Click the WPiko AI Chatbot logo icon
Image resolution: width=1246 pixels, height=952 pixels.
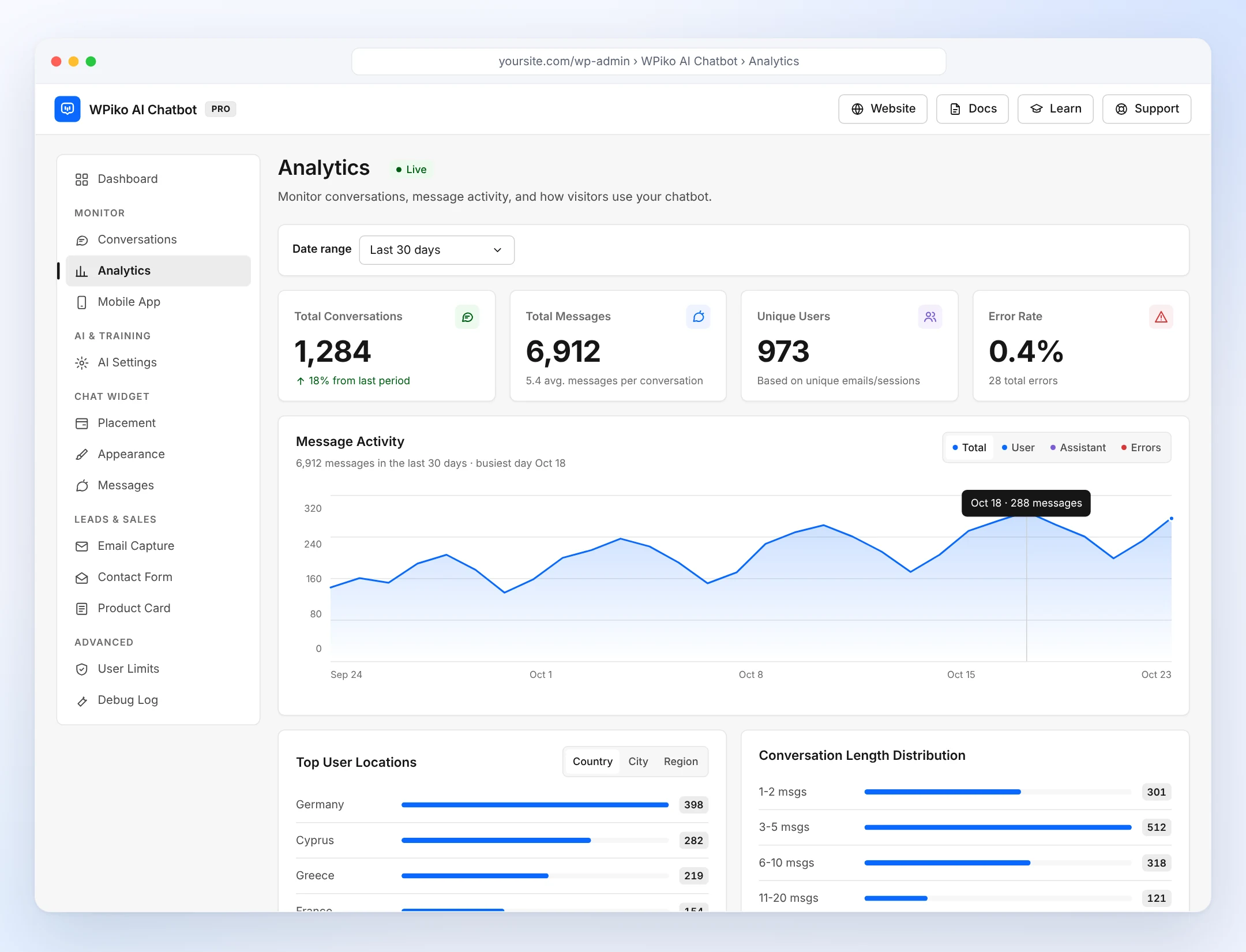click(x=67, y=109)
